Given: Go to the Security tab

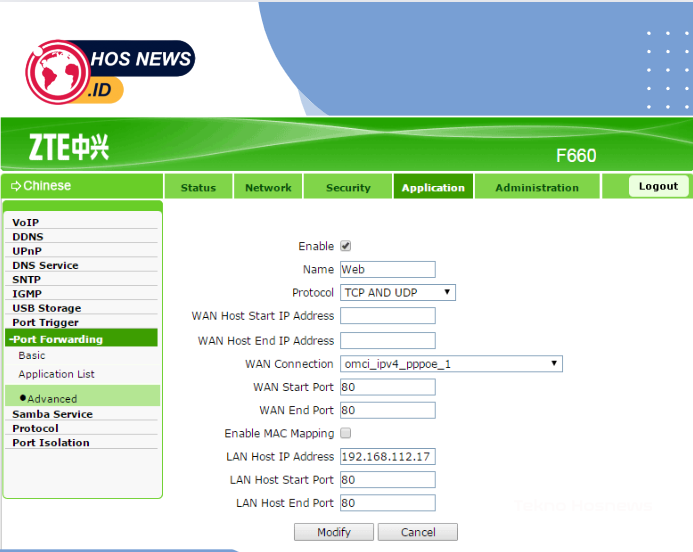Looking at the screenshot, I should pos(348,187).
